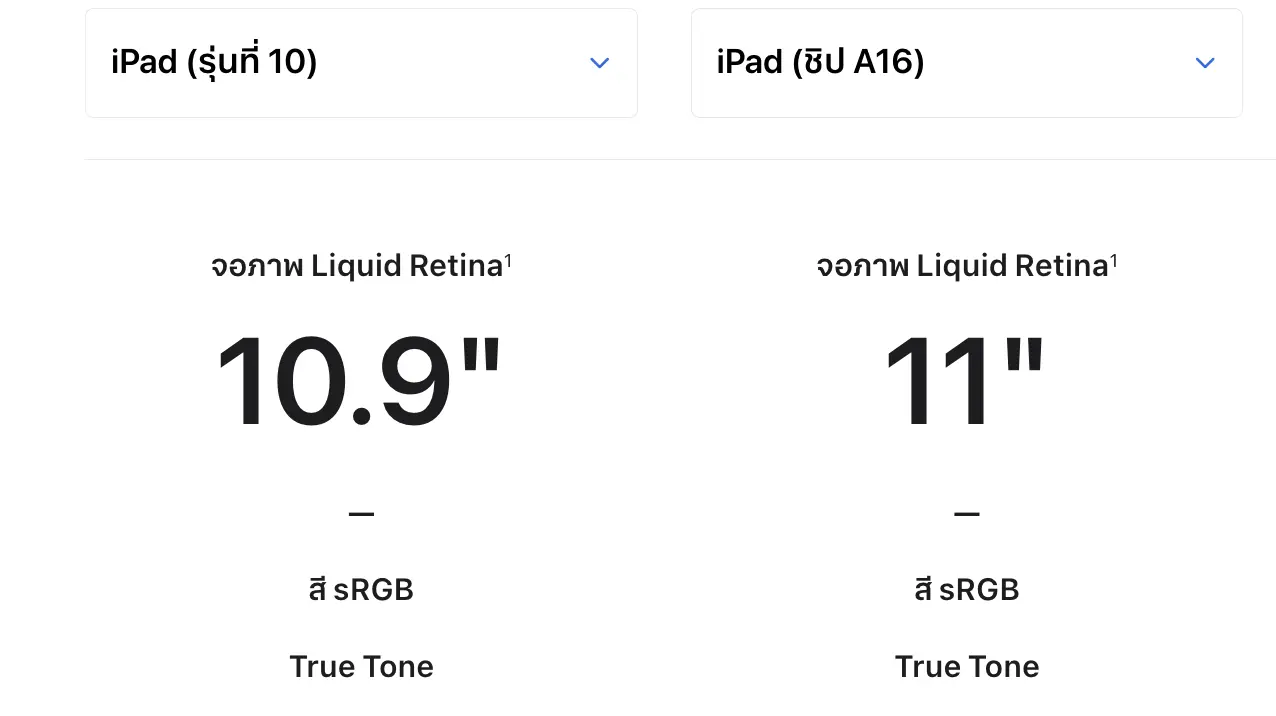Click the 10.9" display size figure
This screenshot has height=716, width=1276.
[359, 383]
